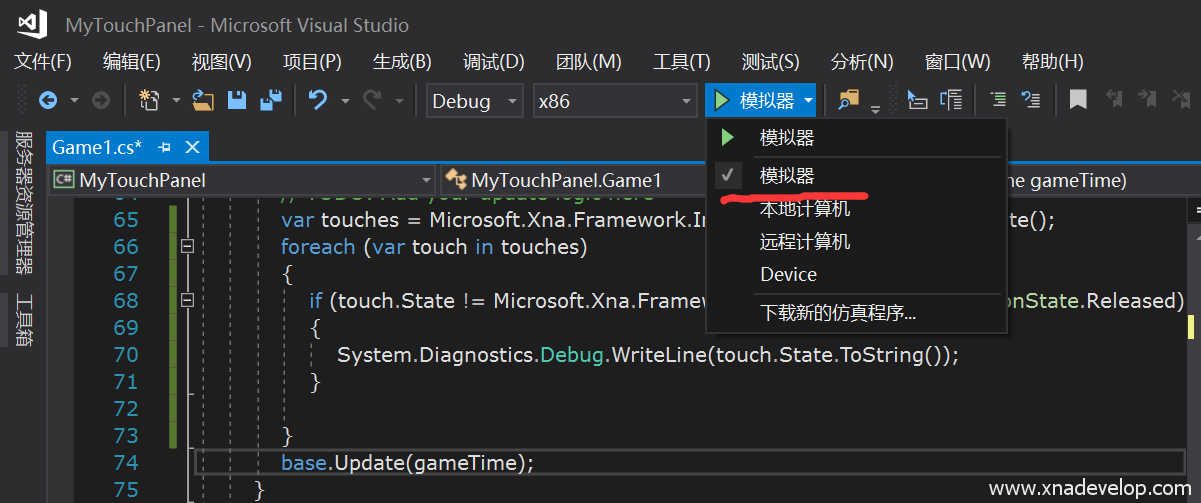Save the current file with the single-disk icon
This screenshot has height=503, width=1201.
pos(237,100)
